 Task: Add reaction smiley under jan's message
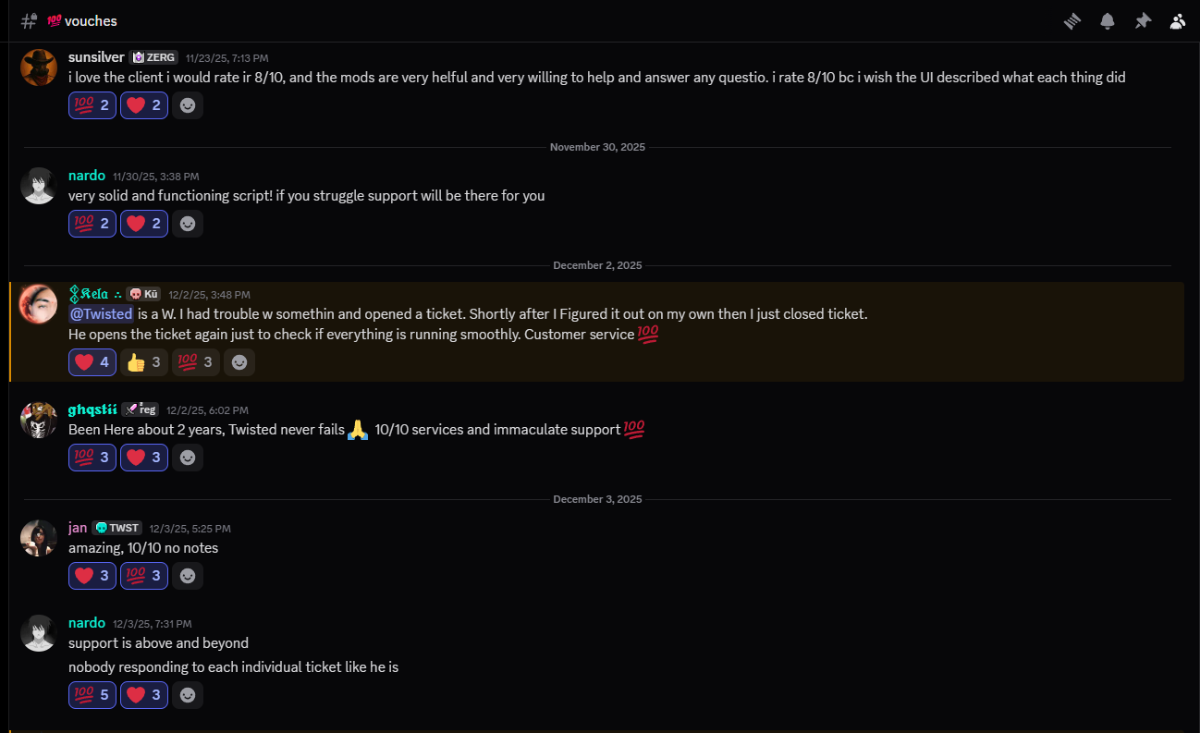coord(187,576)
